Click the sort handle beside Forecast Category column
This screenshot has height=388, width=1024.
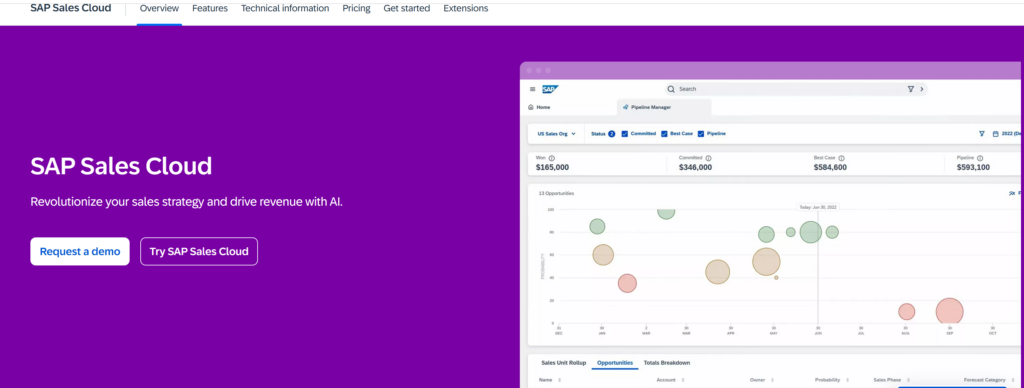pos(1013,380)
